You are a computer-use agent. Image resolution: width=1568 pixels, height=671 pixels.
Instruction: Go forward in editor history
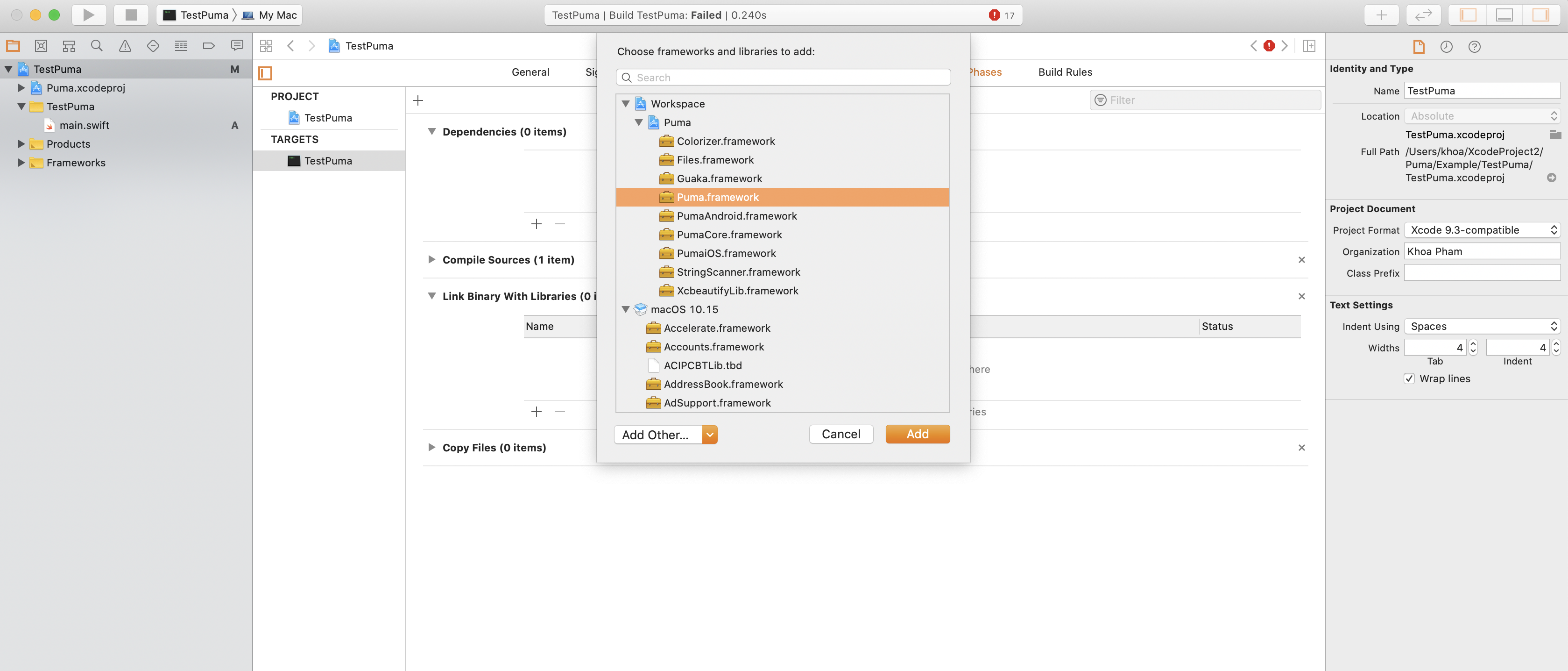pos(311,46)
